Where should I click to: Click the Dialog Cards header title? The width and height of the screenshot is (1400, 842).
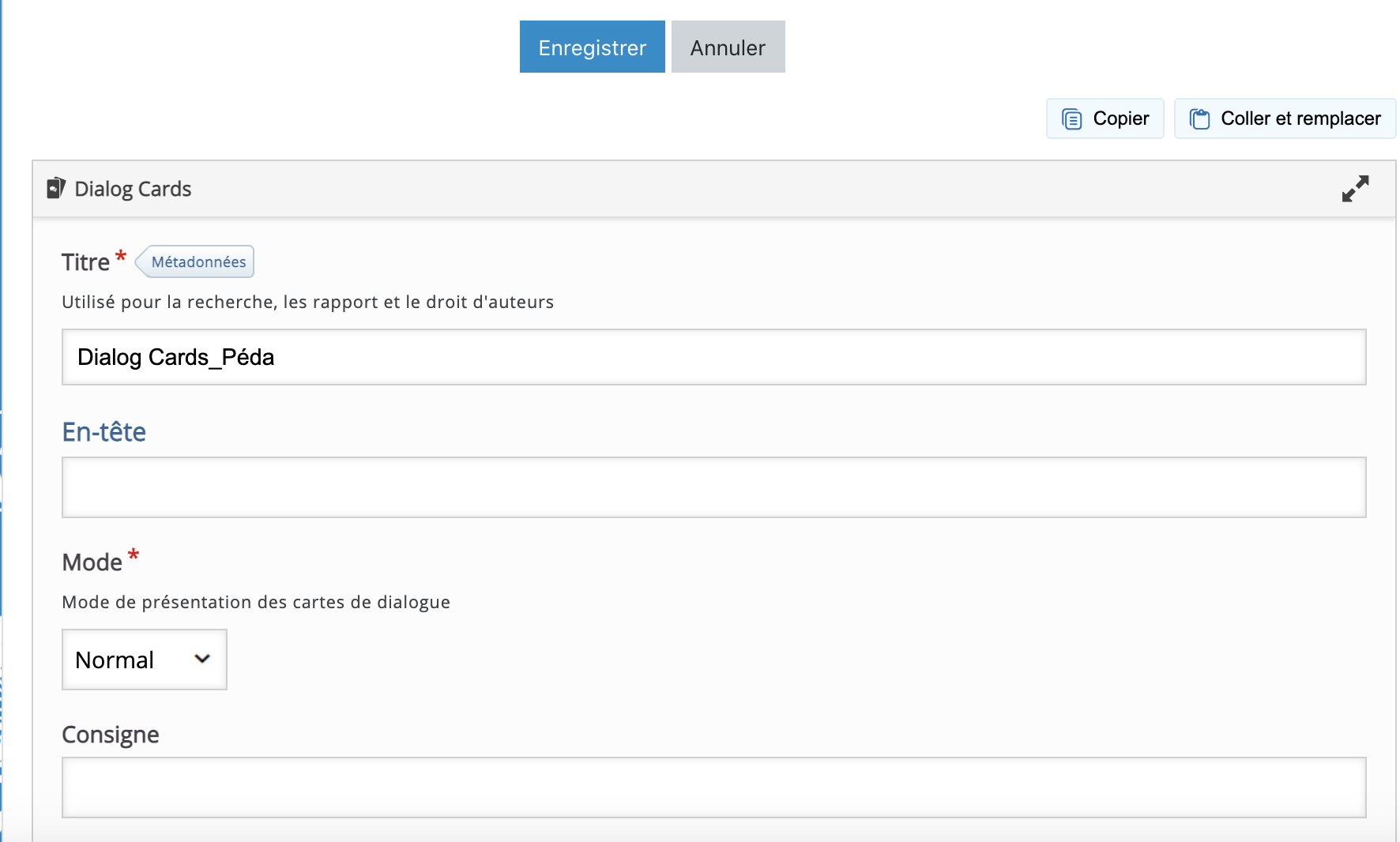(x=133, y=190)
